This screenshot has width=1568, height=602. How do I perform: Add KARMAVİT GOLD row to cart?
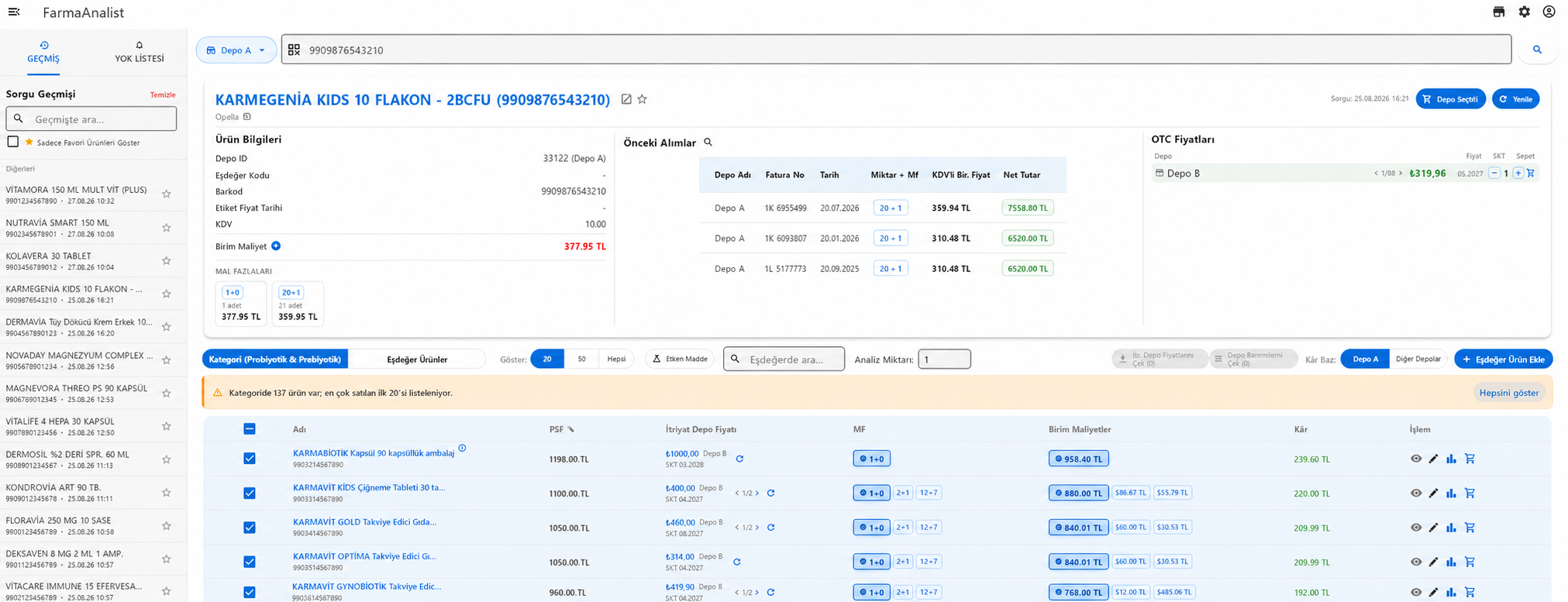[x=1470, y=528]
